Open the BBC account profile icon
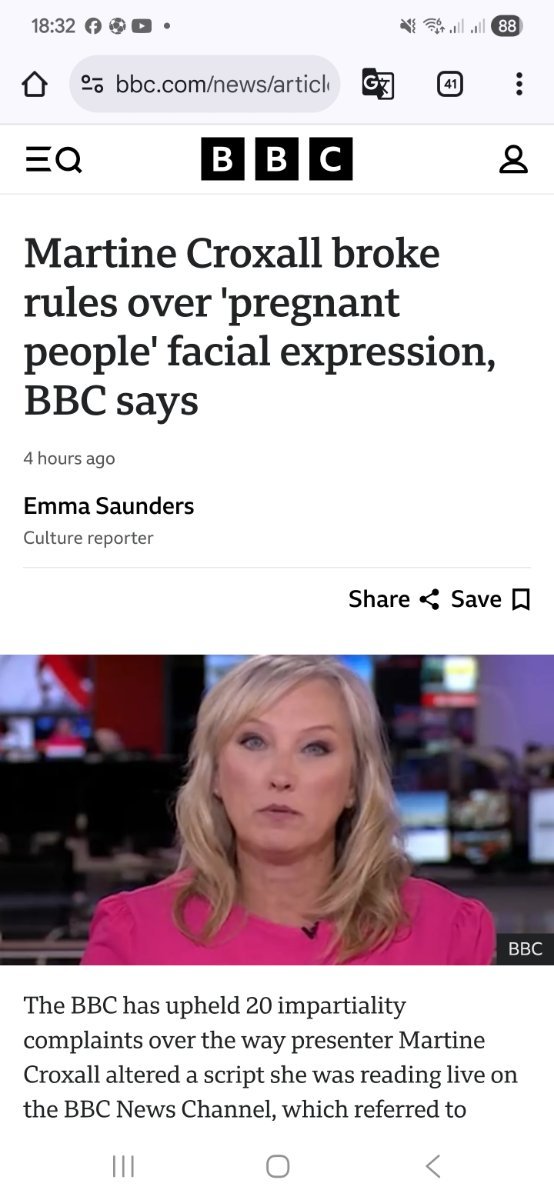This screenshot has width=554, height=1200. point(513,159)
